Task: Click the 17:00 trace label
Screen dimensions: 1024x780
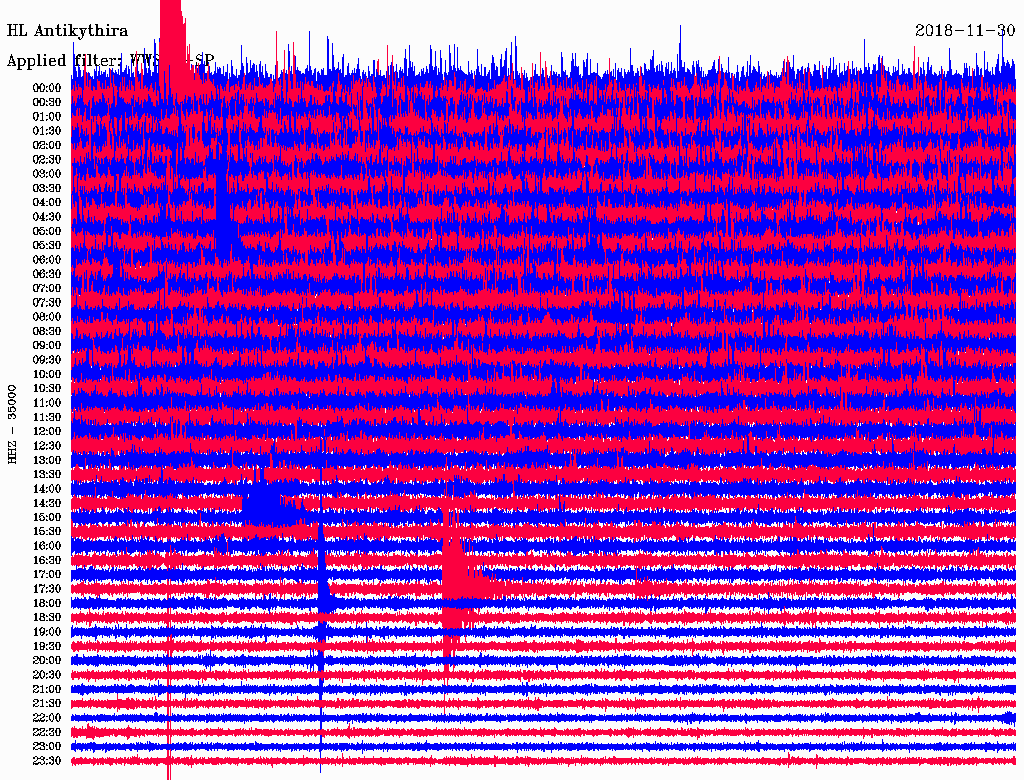Action: pos(47,574)
